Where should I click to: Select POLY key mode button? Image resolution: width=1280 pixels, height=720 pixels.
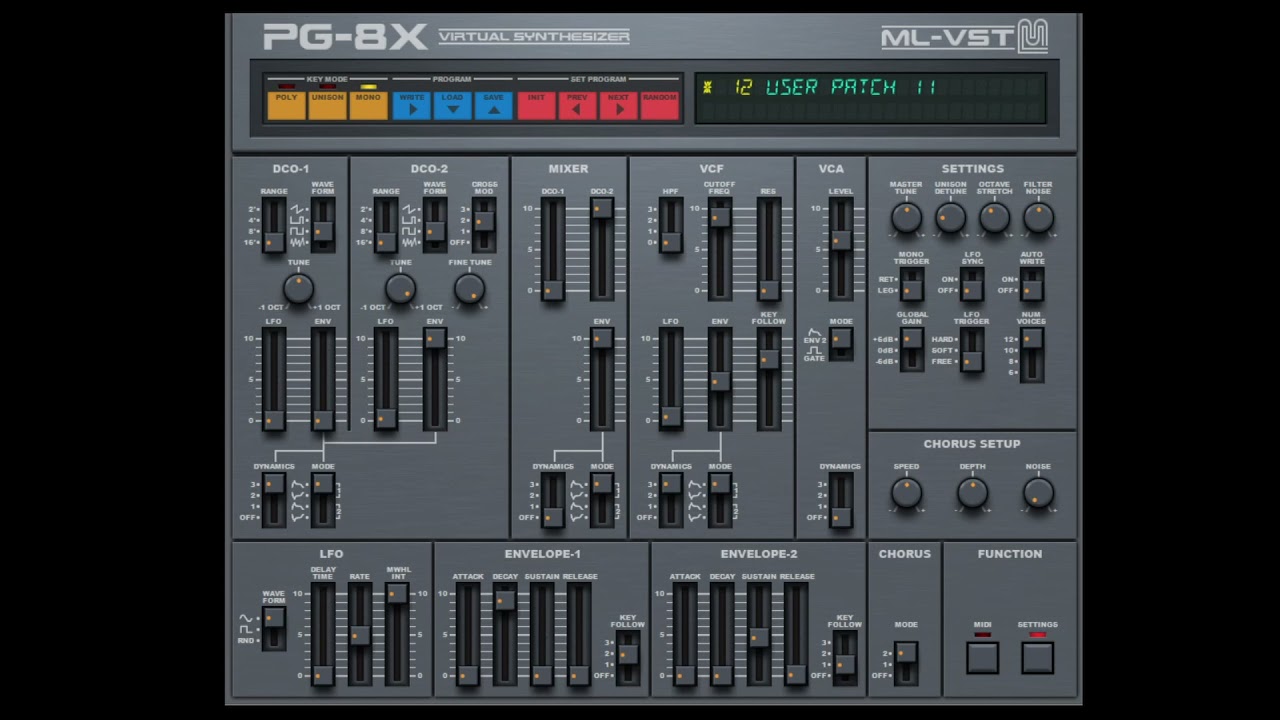point(286,105)
